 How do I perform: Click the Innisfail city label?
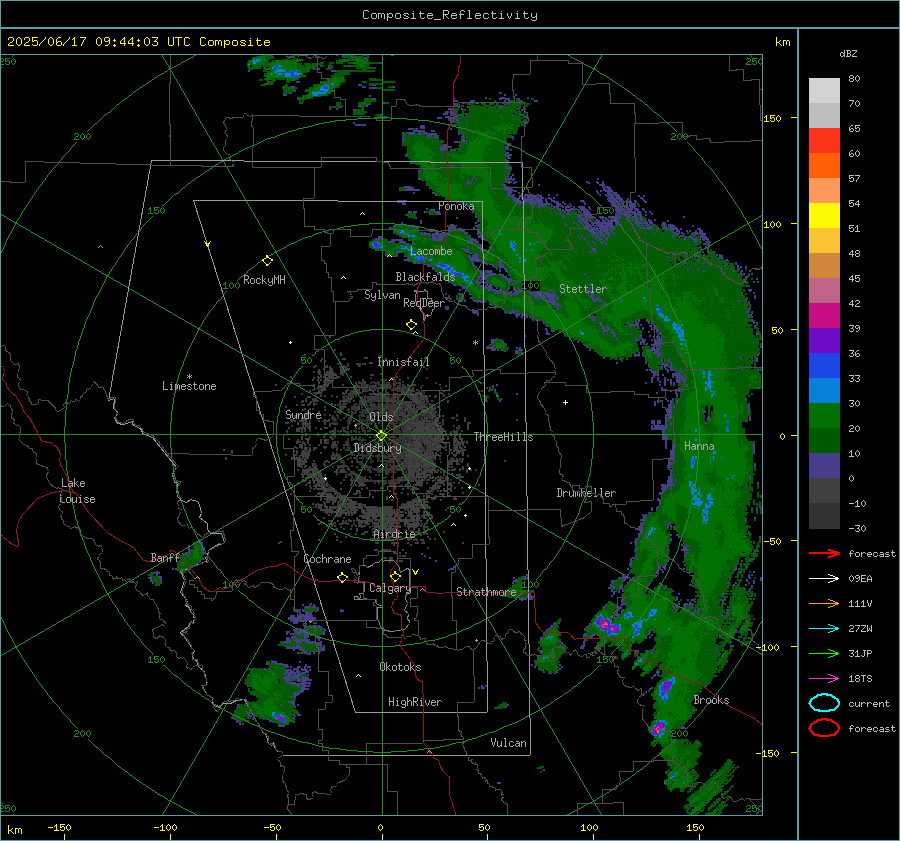(x=403, y=362)
